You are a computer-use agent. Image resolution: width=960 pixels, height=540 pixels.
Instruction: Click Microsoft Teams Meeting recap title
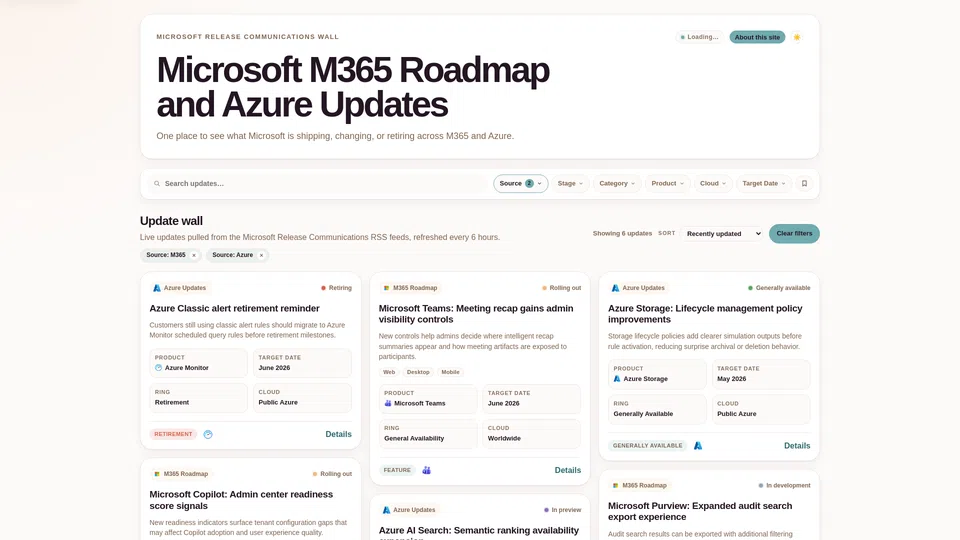coord(476,314)
